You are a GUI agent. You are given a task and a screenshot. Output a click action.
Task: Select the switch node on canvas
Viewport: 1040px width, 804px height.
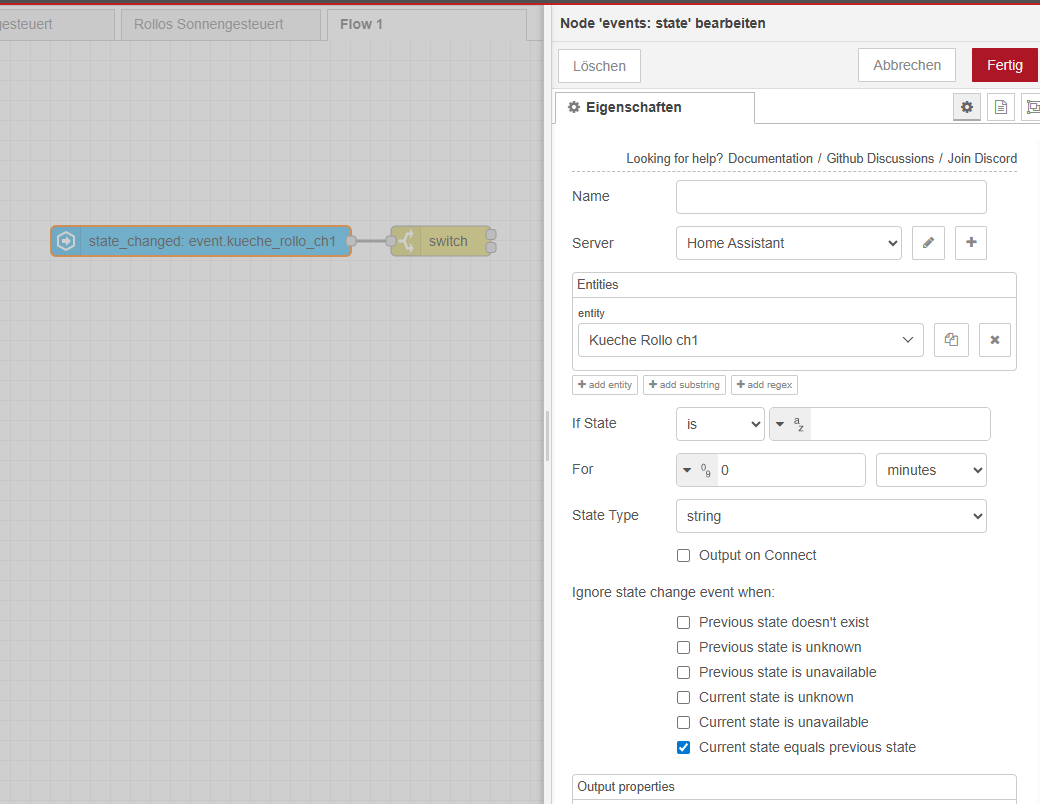447,241
